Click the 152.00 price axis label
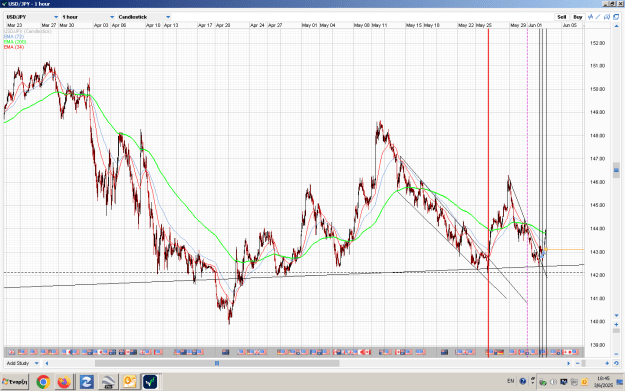This screenshot has height=391, width=625. [597, 43]
